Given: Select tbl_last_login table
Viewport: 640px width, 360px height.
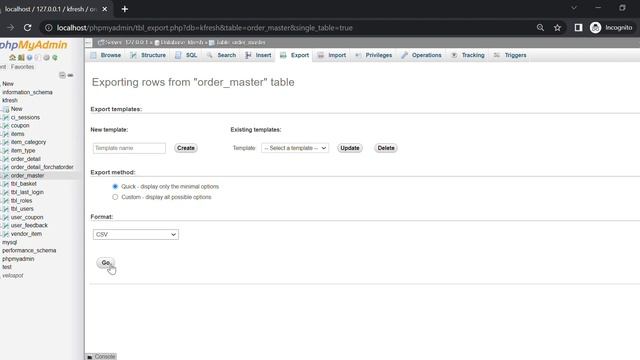Looking at the screenshot, I should [x=27, y=192].
